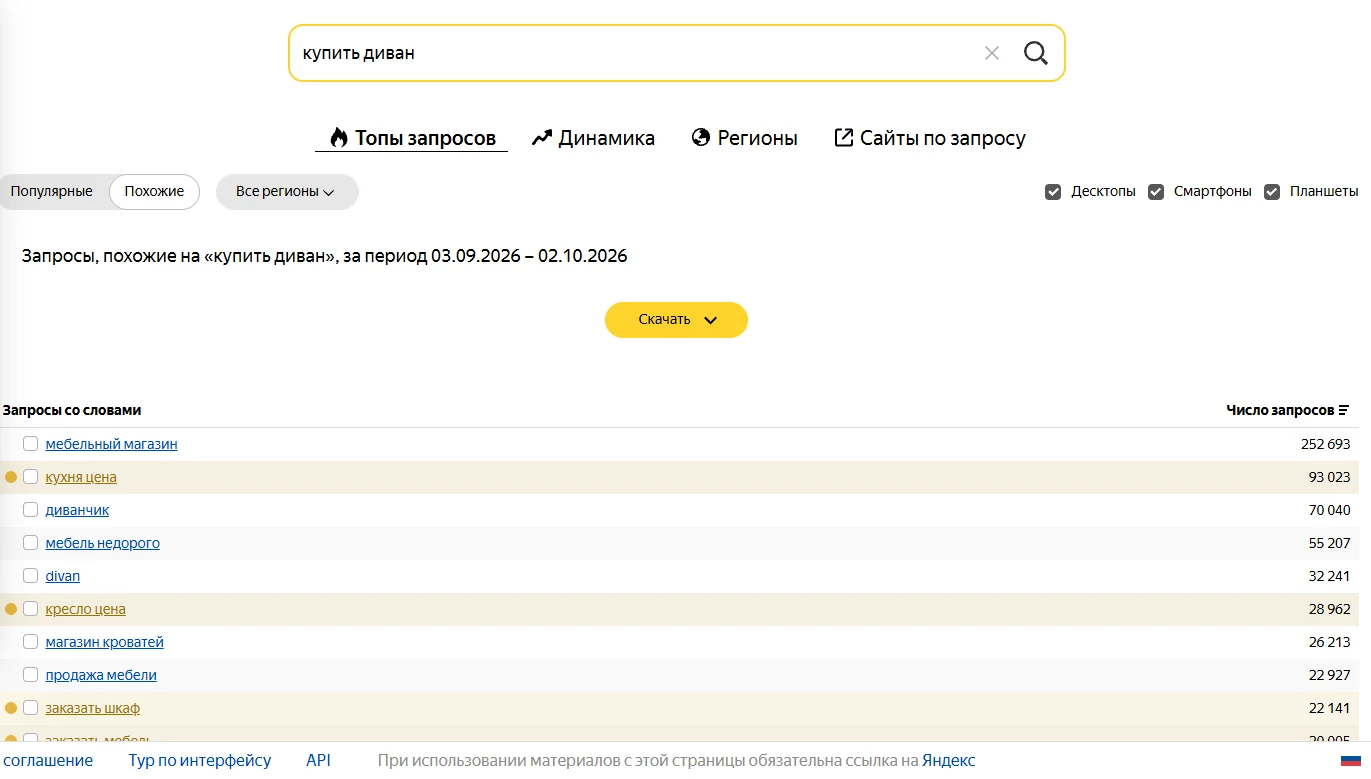Click the count 55 207
The height and width of the screenshot is (779, 1371).
(1329, 543)
